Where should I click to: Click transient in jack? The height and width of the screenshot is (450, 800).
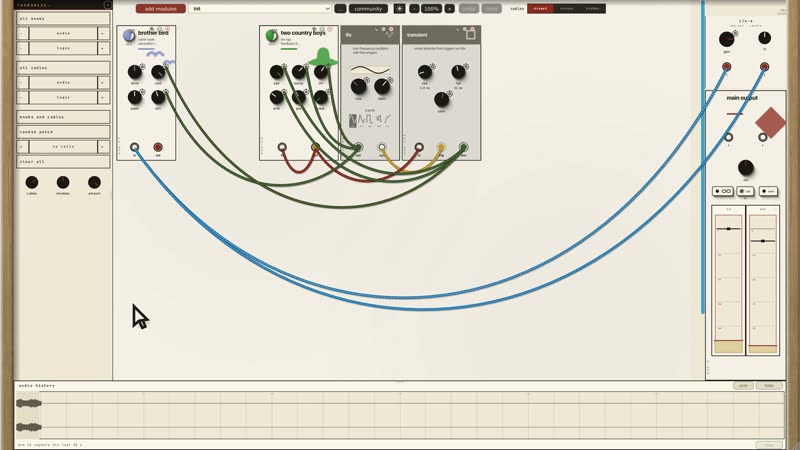pyautogui.click(x=419, y=147)
